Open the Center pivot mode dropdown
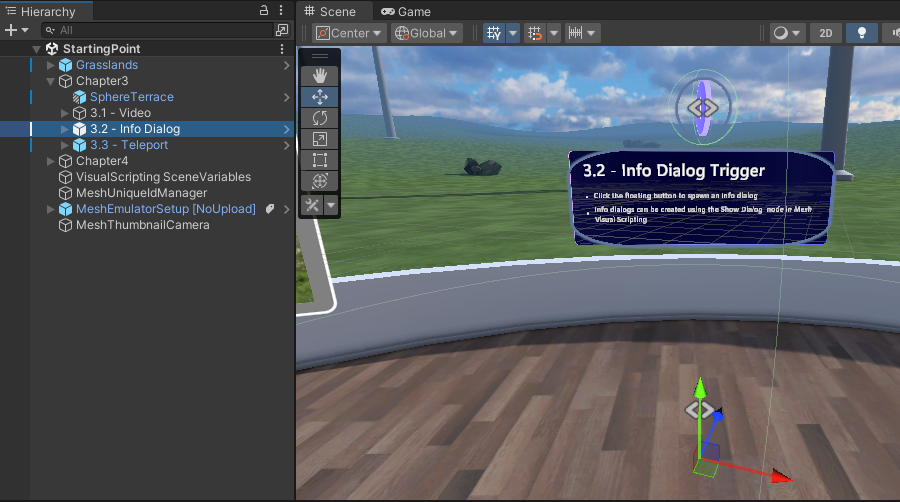Viewport: 900px width, 502px height. [349, 33]
